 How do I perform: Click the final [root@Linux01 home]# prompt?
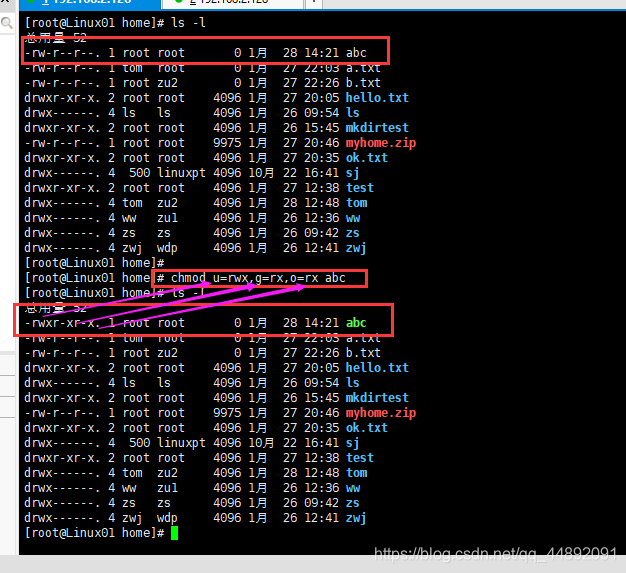click(x=95, y=533)
